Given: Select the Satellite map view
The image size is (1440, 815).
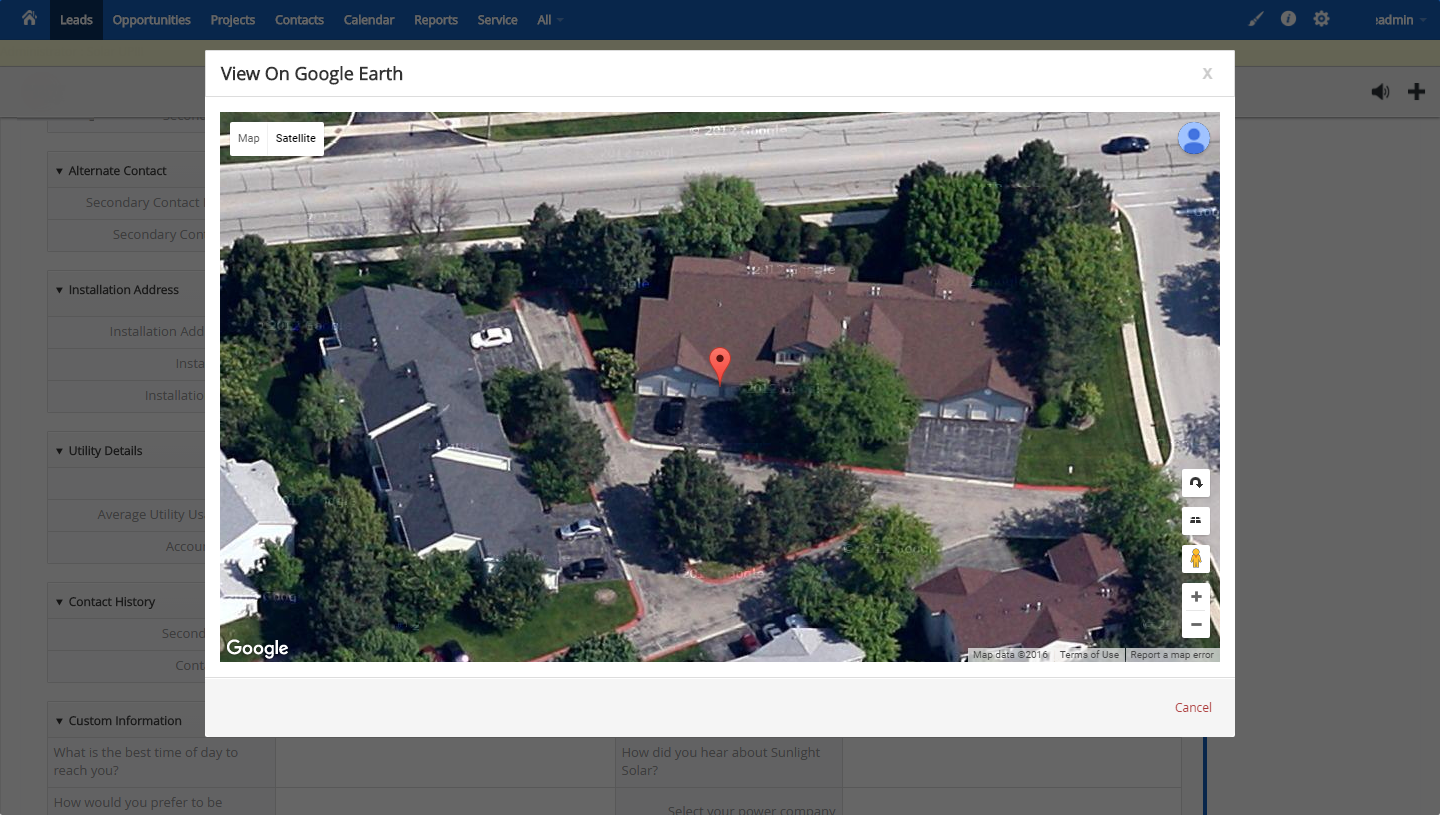Looking at the screenshot, I should pyautogui.click(x=296, y=139).
